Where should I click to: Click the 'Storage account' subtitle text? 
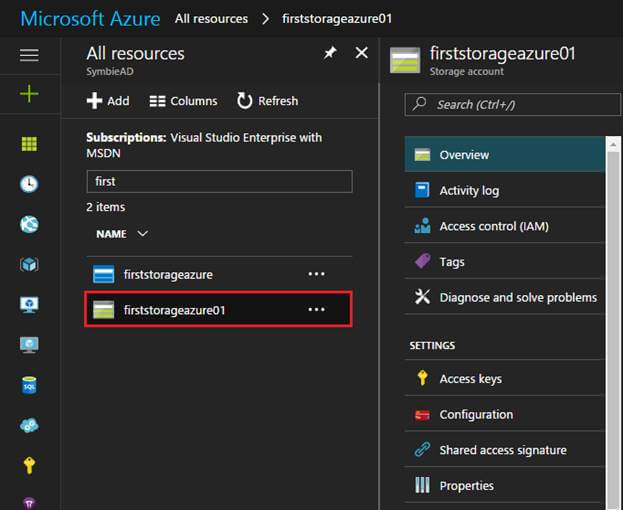[x=466, y=71]
